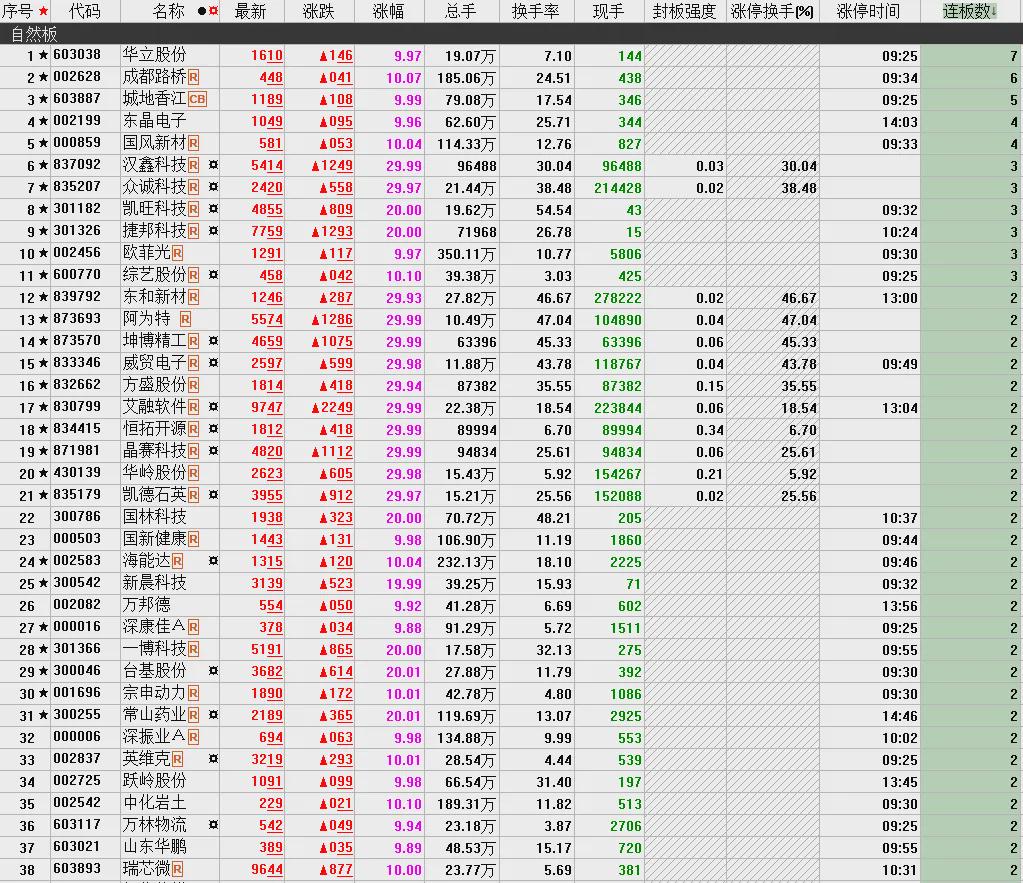Click volume 350.11万 in 欧菲光 row

click(x=466, y=254)
